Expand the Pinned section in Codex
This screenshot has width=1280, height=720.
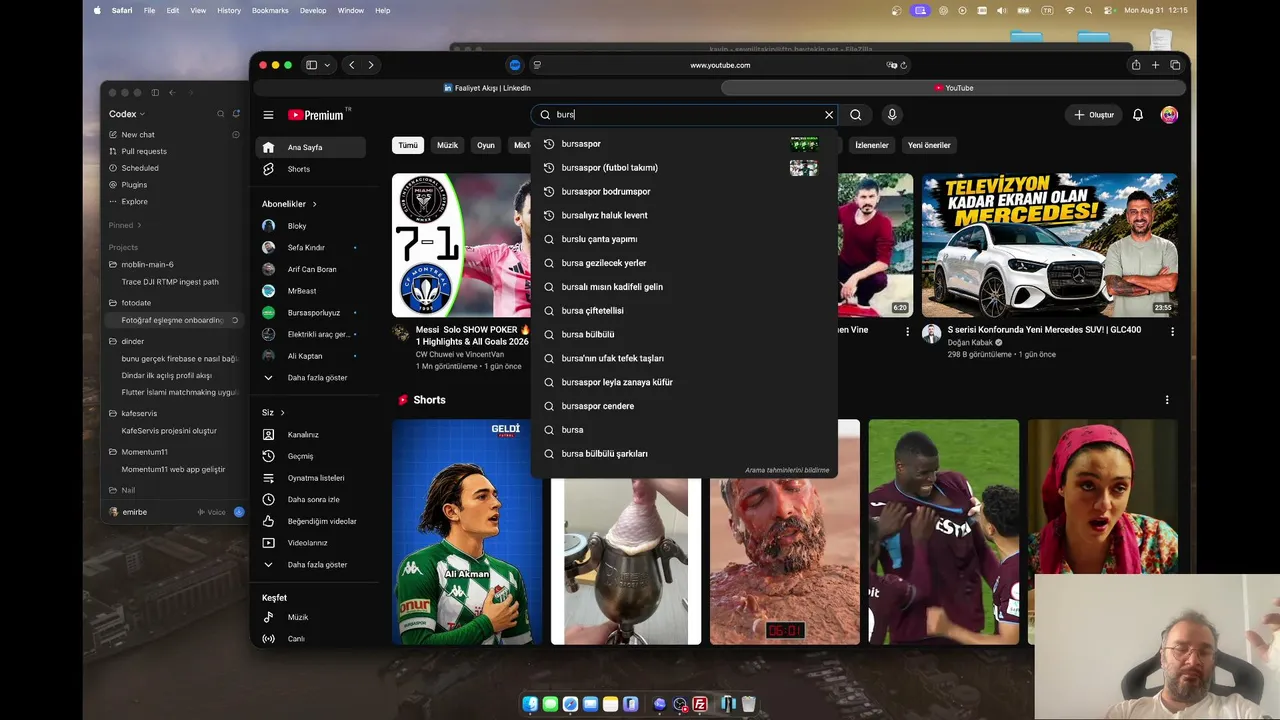pos(125,225)
